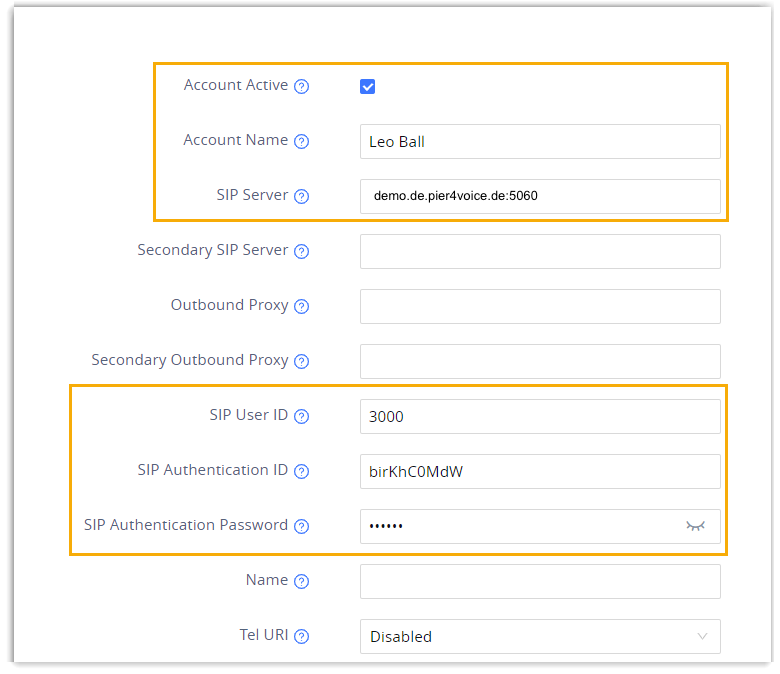Focus the Secondary SIP Server input
Viewport: 780px width, 674px height.
pos(540,251)
